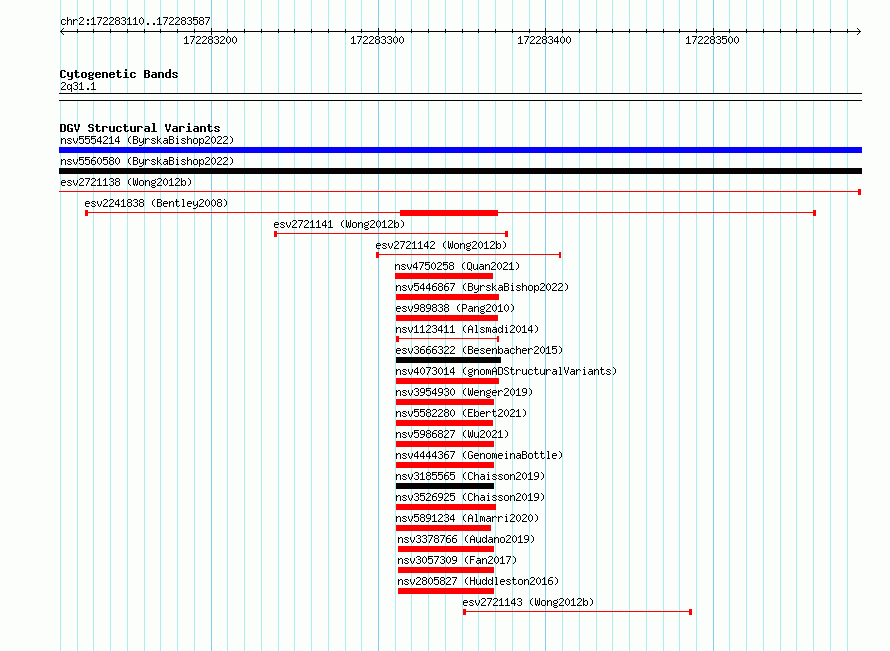Click ruler position 172283500
Viewport: 890px width, 651px height.
(712, 40)
